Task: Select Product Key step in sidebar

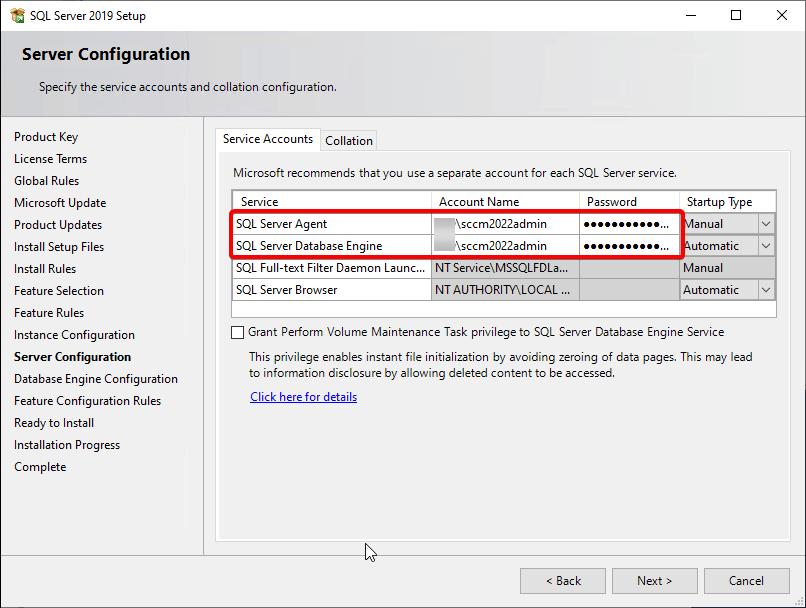Action: 46,137
